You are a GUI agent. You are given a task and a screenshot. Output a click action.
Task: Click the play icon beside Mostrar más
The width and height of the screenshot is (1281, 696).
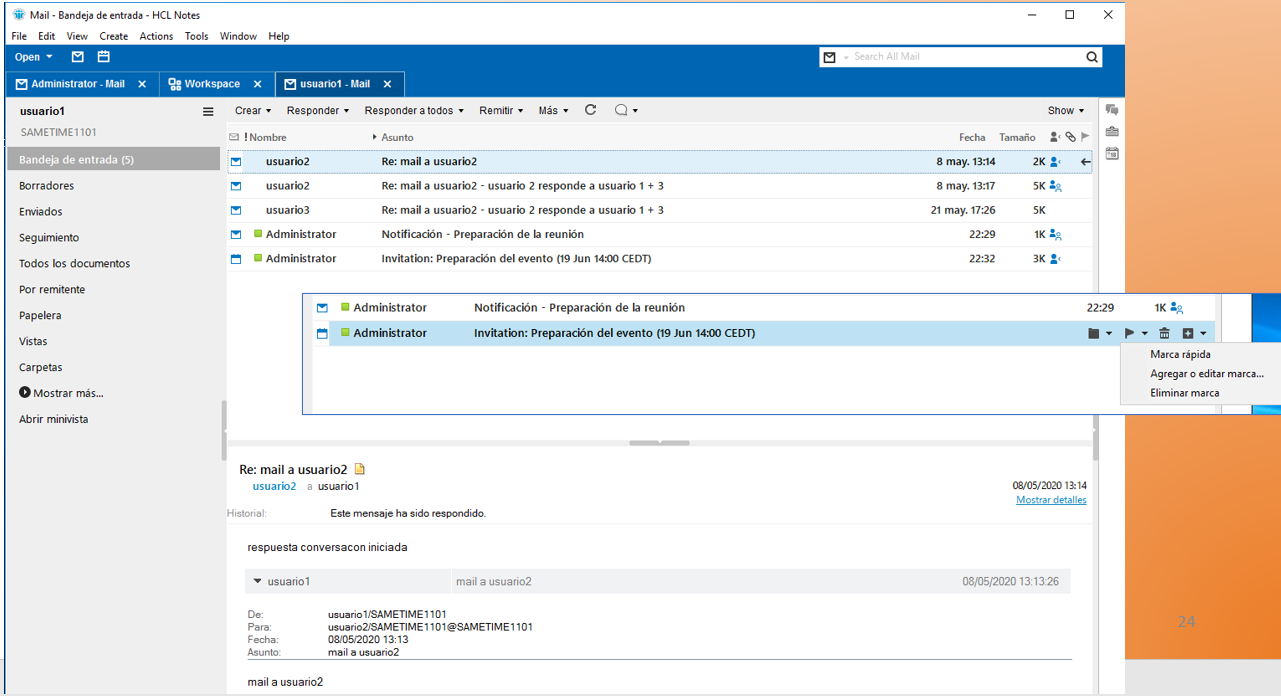tap(25, 393)
